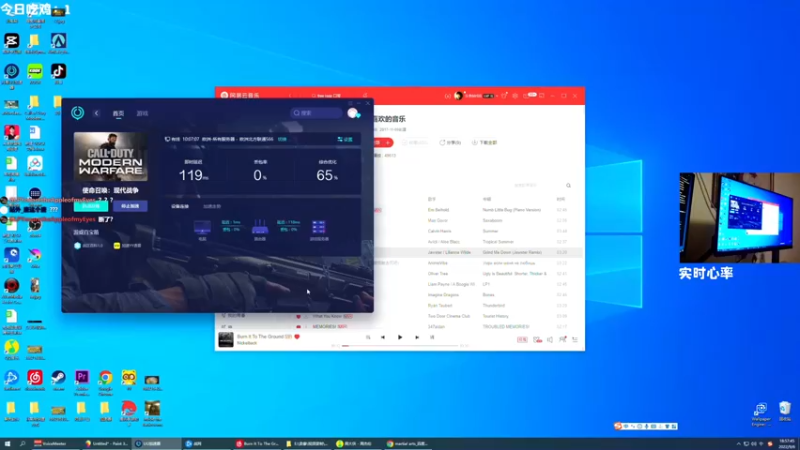Image resolution: width=800 pixels, height=450 pixels.
Task: Select the song row Summer by Calvin Harris
Action: [480, 231]
